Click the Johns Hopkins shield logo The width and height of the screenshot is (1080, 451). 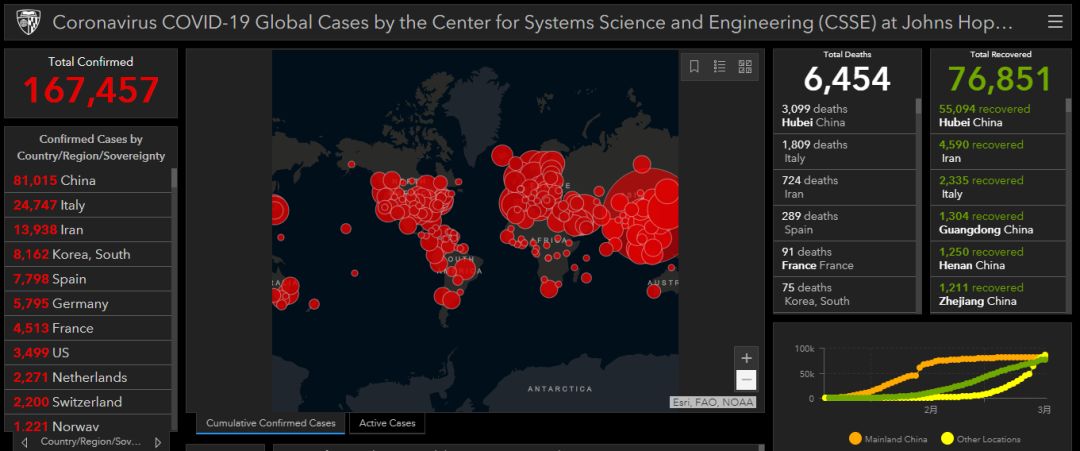(26, 21)
